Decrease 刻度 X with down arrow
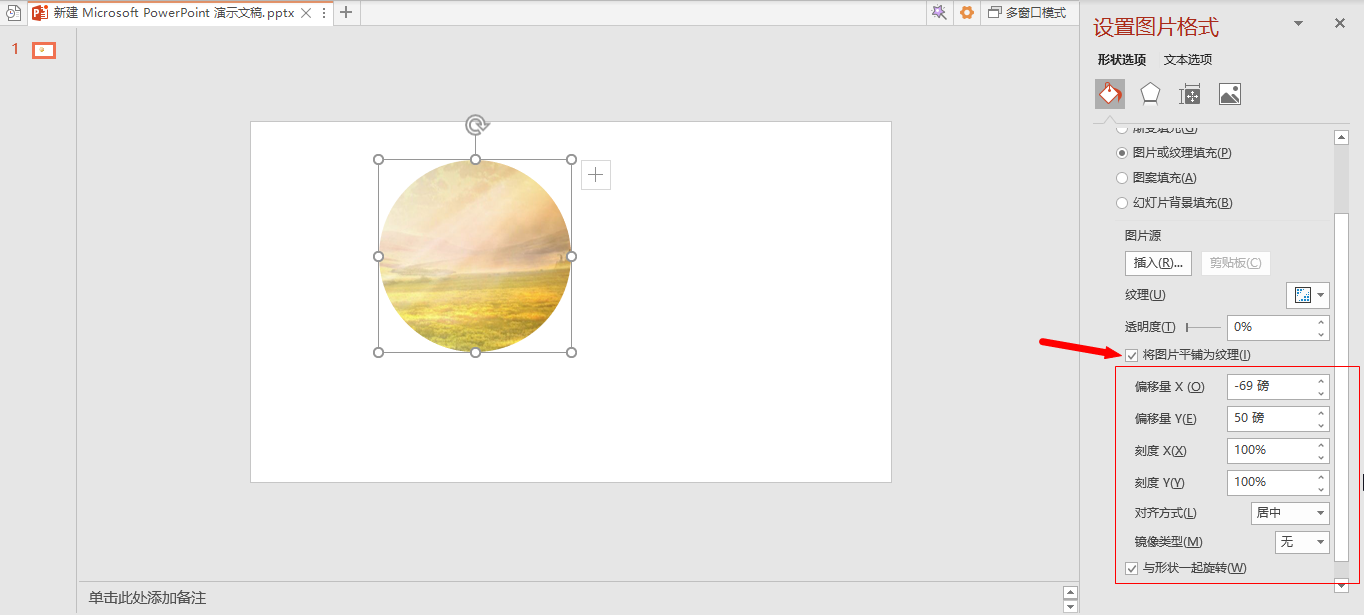1364x615 pixels. (1322, 457)
